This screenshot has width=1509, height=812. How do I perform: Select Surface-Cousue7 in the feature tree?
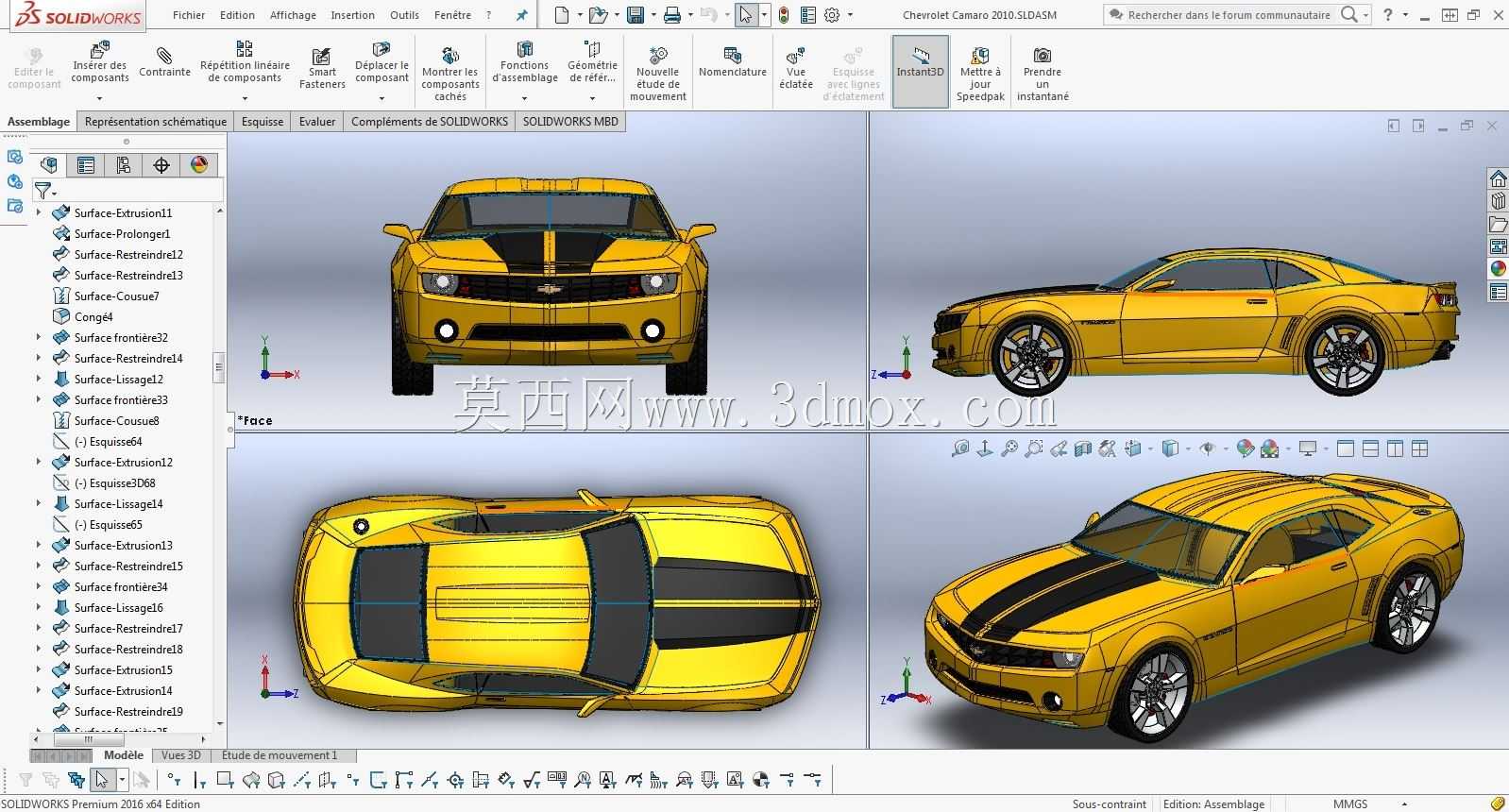click(x=117, y=296)
